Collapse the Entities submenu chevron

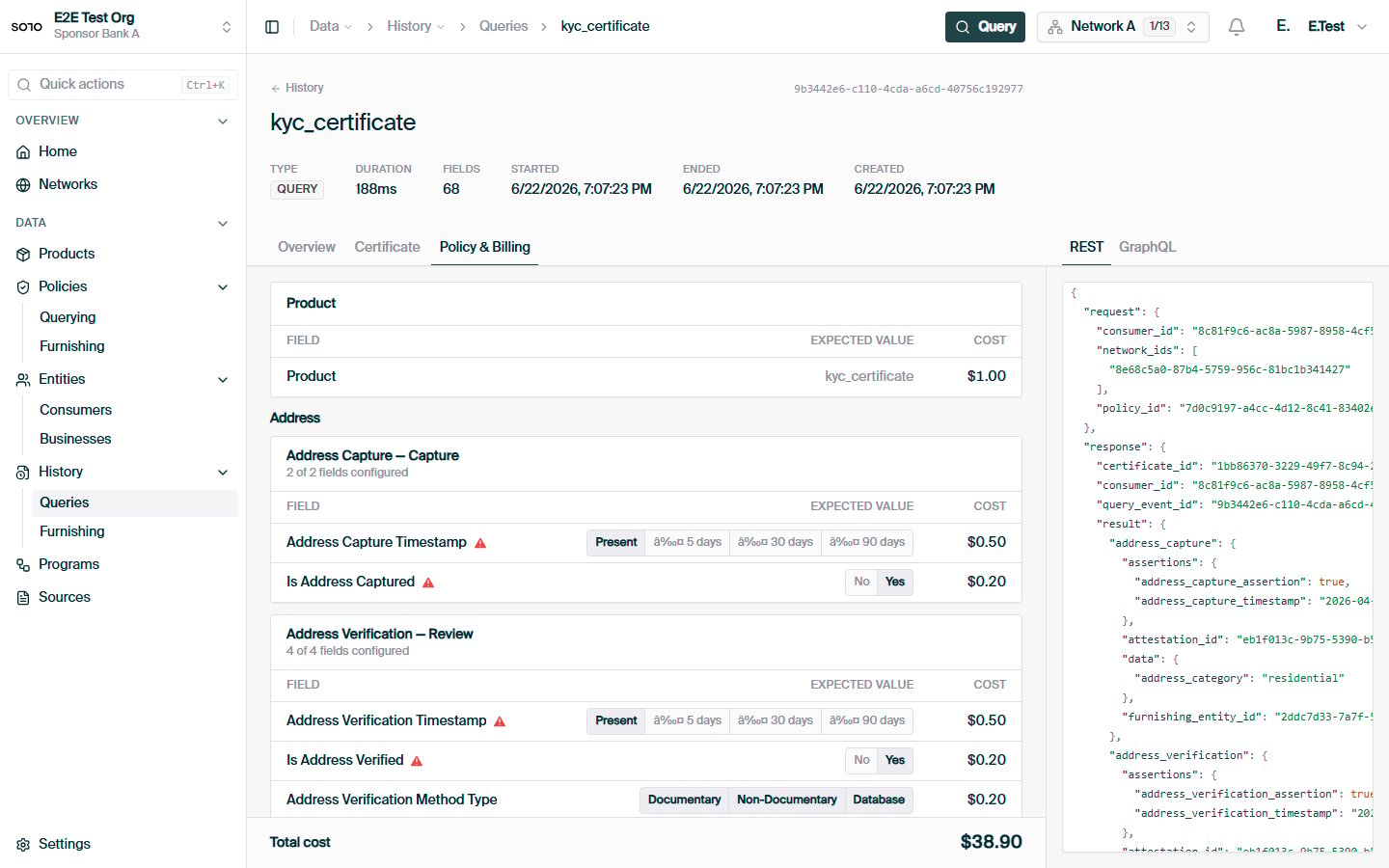pos(223,380)
